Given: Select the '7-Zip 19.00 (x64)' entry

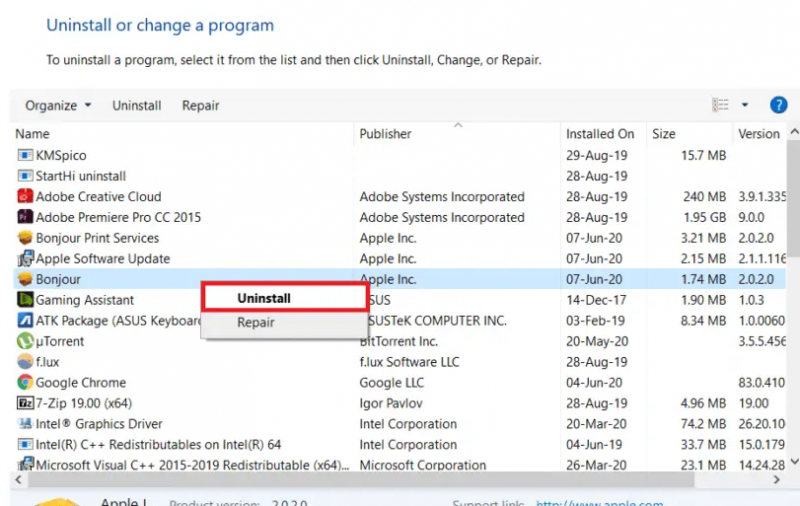Looking at the screenshot, I should pyautogui.click(x=84, y=403).
